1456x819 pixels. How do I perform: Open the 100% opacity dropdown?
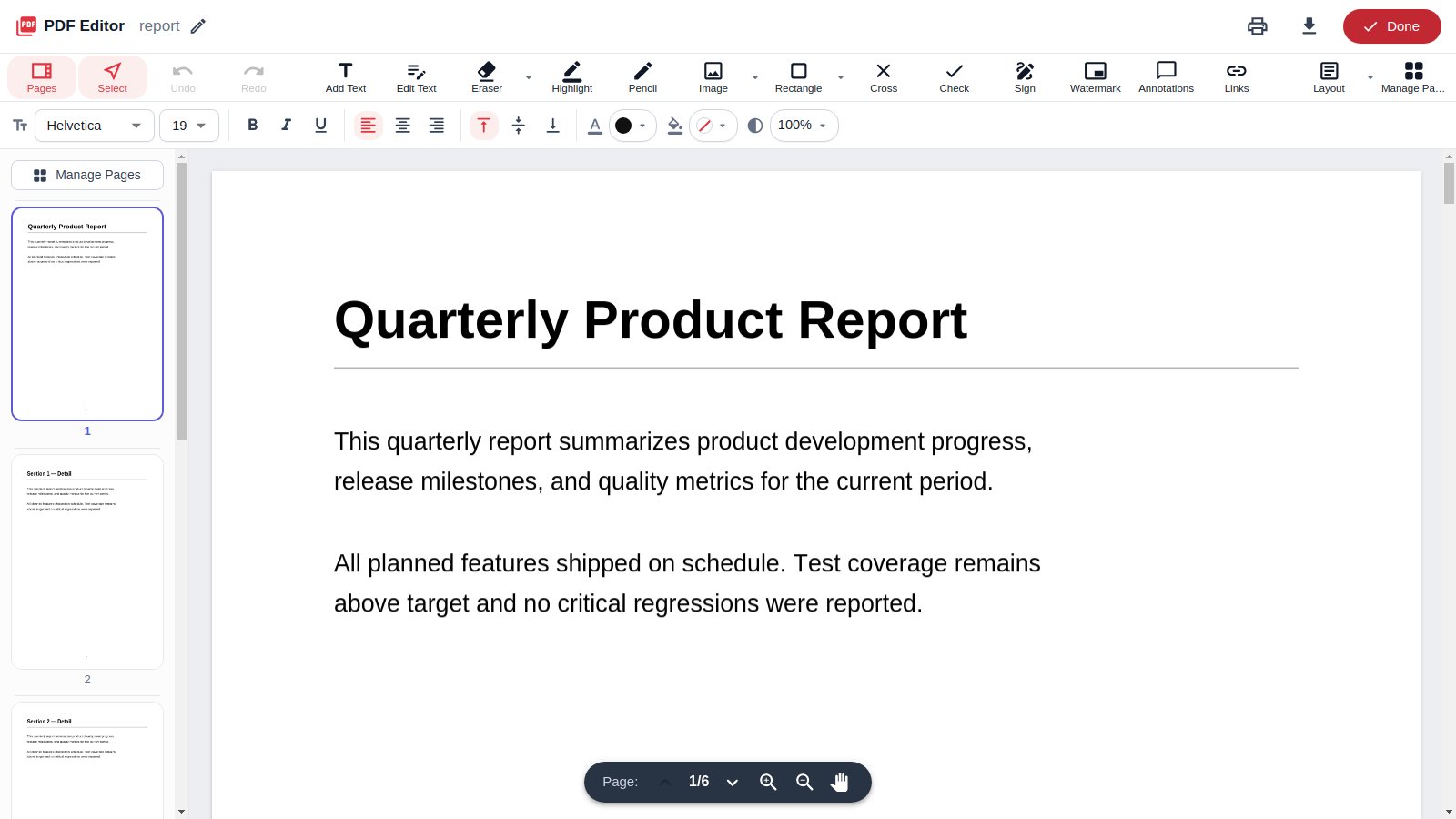pyautogui.click(x=804, y=126)
